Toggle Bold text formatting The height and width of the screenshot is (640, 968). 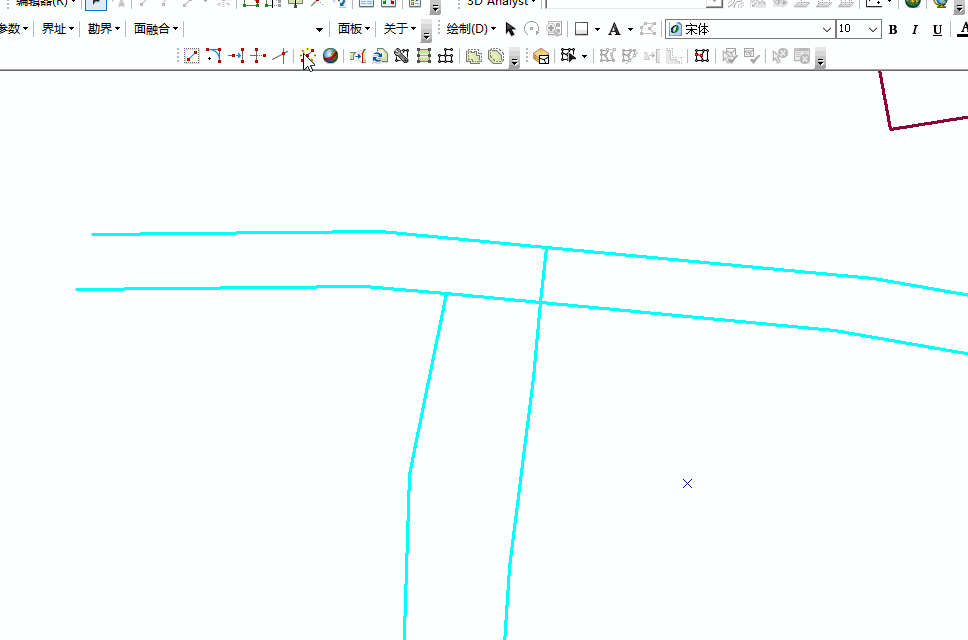coord(893,30)
